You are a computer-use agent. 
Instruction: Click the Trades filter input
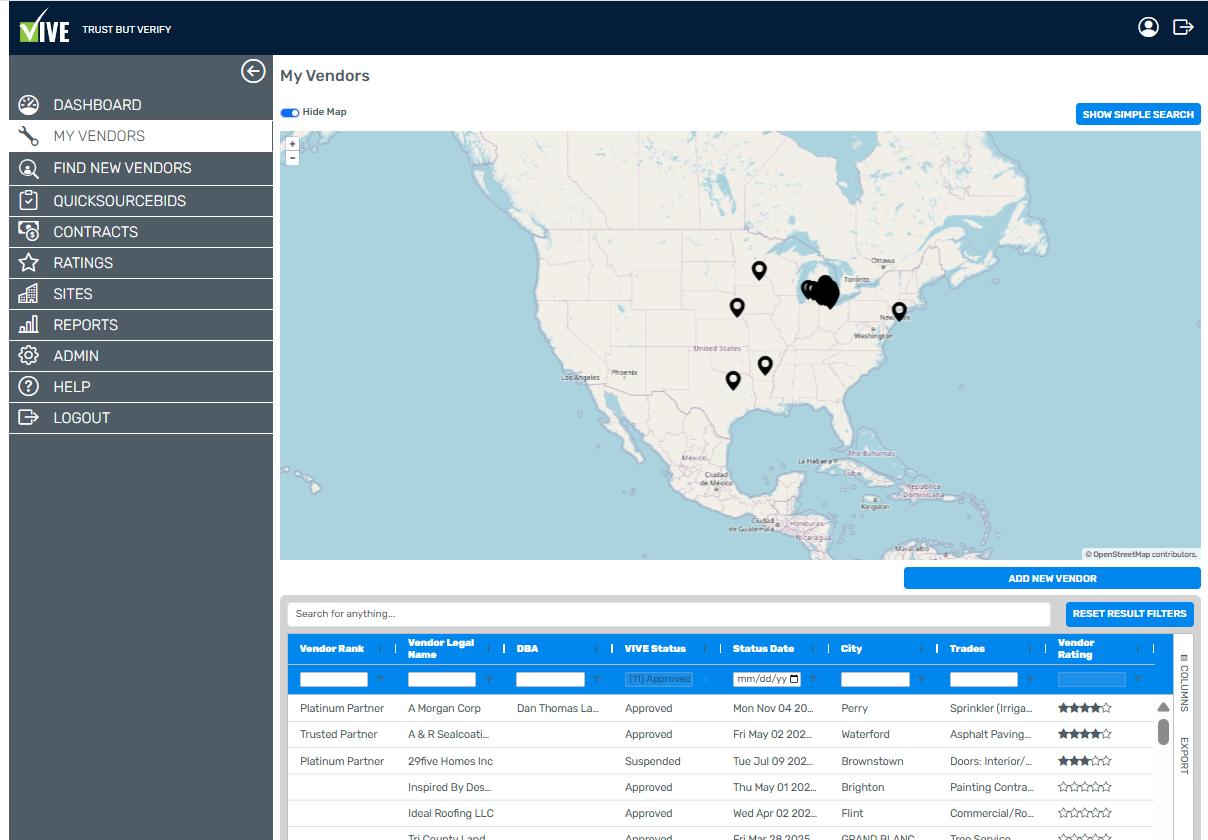(984, 679)
